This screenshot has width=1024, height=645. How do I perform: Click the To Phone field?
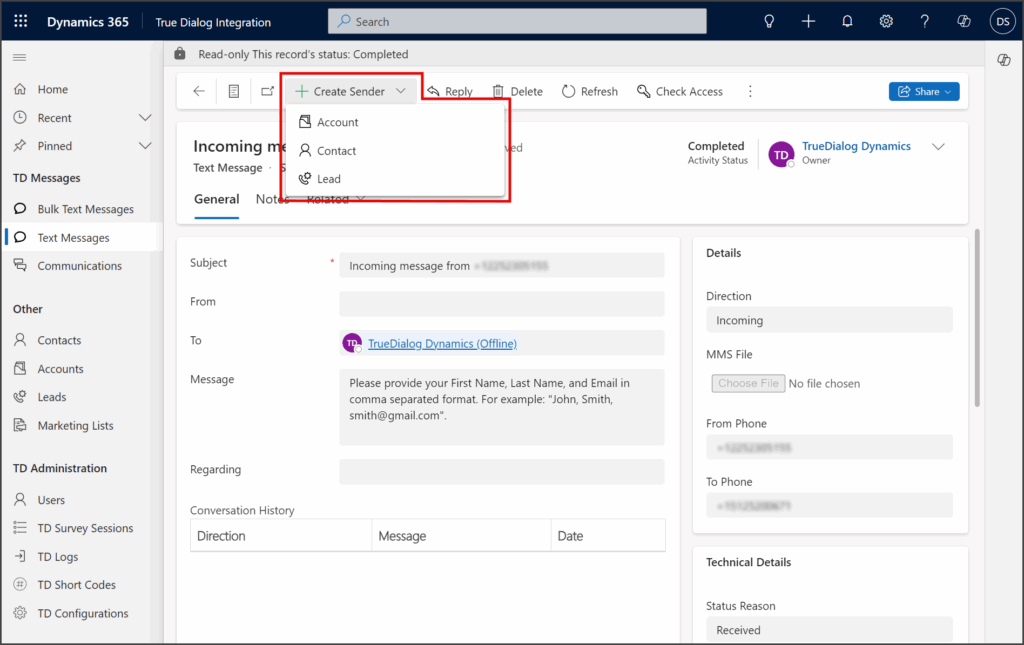click(829, 506)
